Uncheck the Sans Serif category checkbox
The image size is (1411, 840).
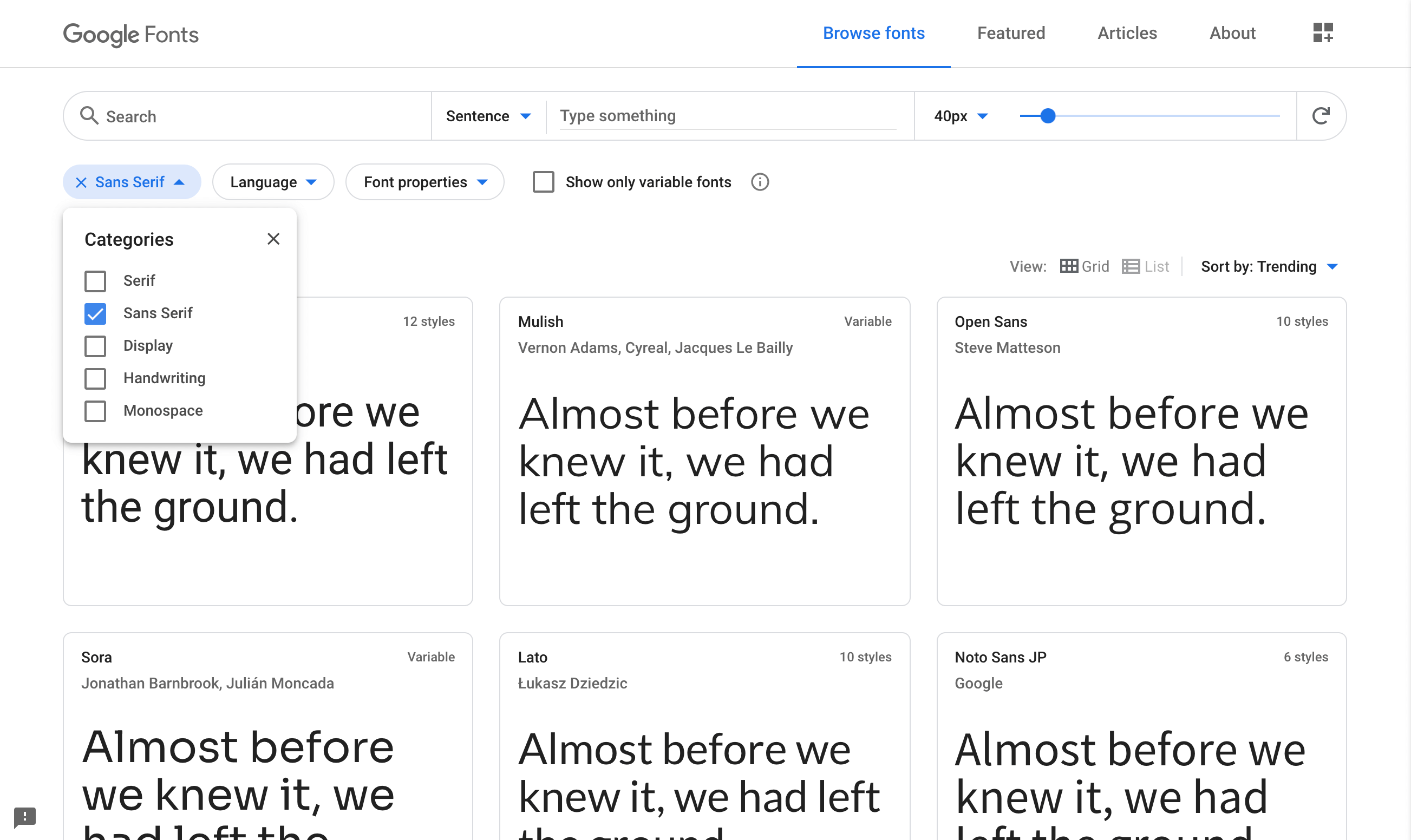[95, 313]
